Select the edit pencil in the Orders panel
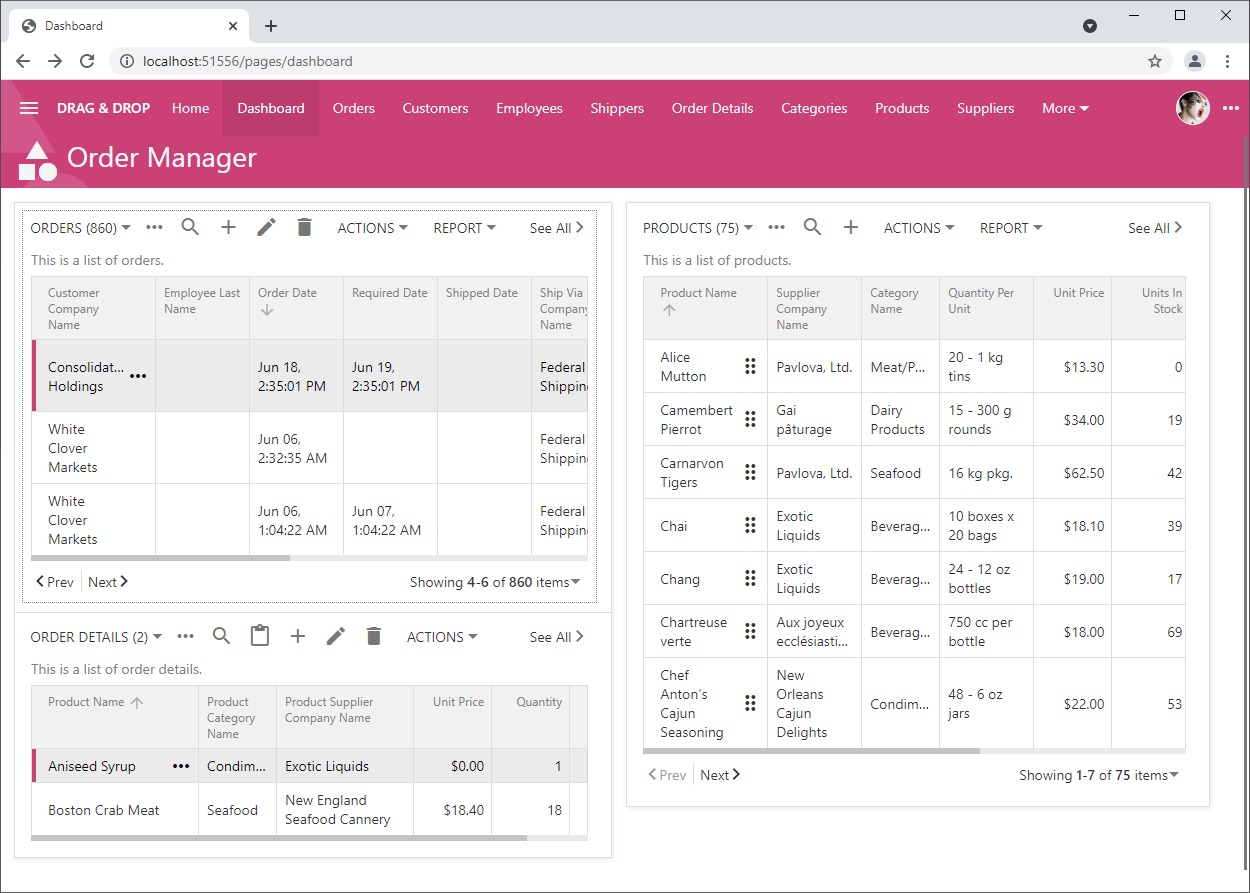 [266, 227]
